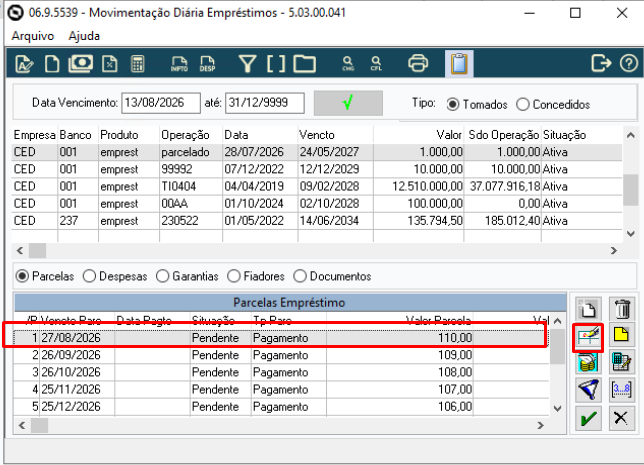
Task: Cancel with the black X icon in parcelas panel
Action: 622,419
